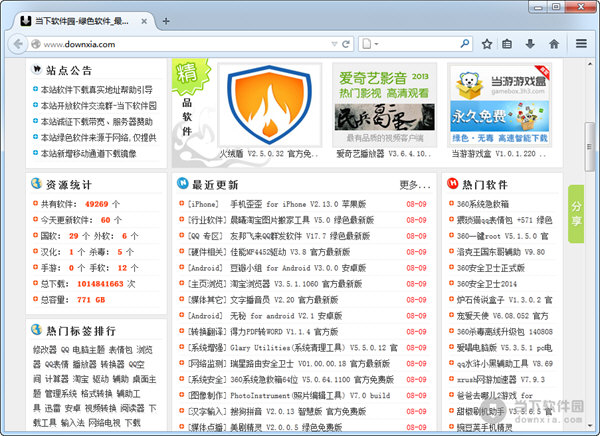Click the site globe icon in address bar

pyautogui.click(x=36, y=44)
